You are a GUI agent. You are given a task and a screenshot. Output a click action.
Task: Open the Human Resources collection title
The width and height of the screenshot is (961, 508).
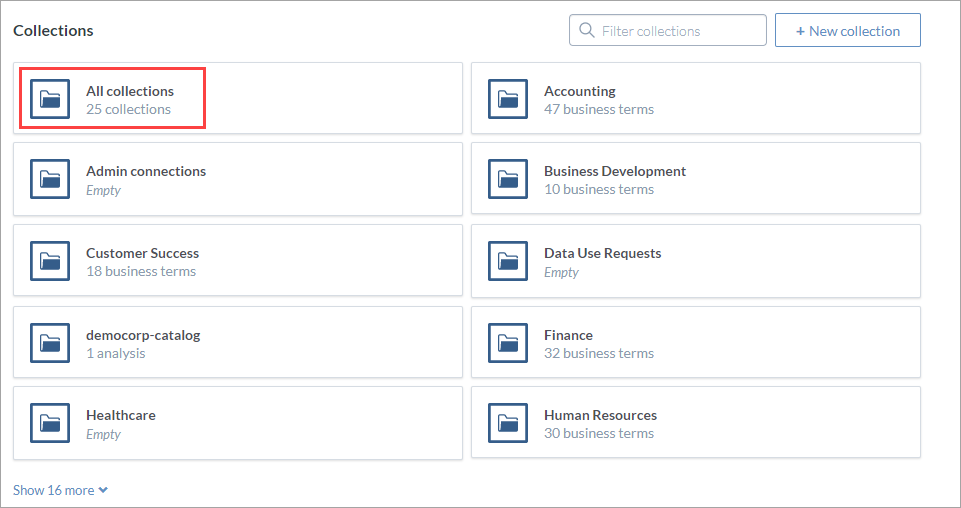tap(601, 415)
